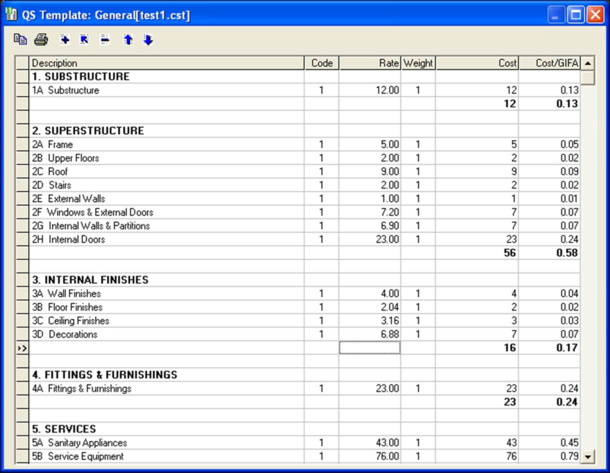Click the current row indicator marker
This screenshot has height=473, width=610.
[20, 348]
